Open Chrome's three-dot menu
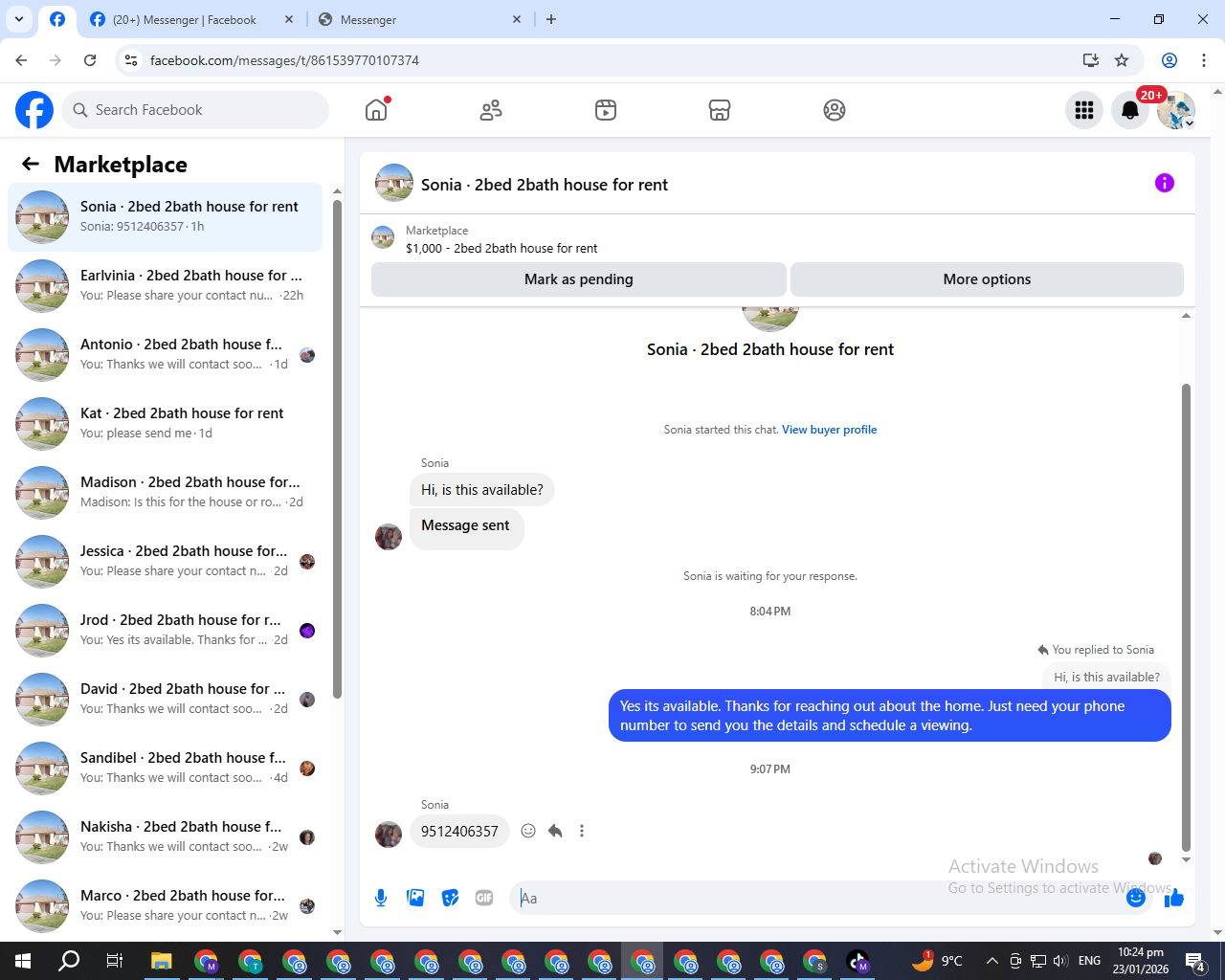Viewport: 1225px width, 980px height. (1204, 60)
